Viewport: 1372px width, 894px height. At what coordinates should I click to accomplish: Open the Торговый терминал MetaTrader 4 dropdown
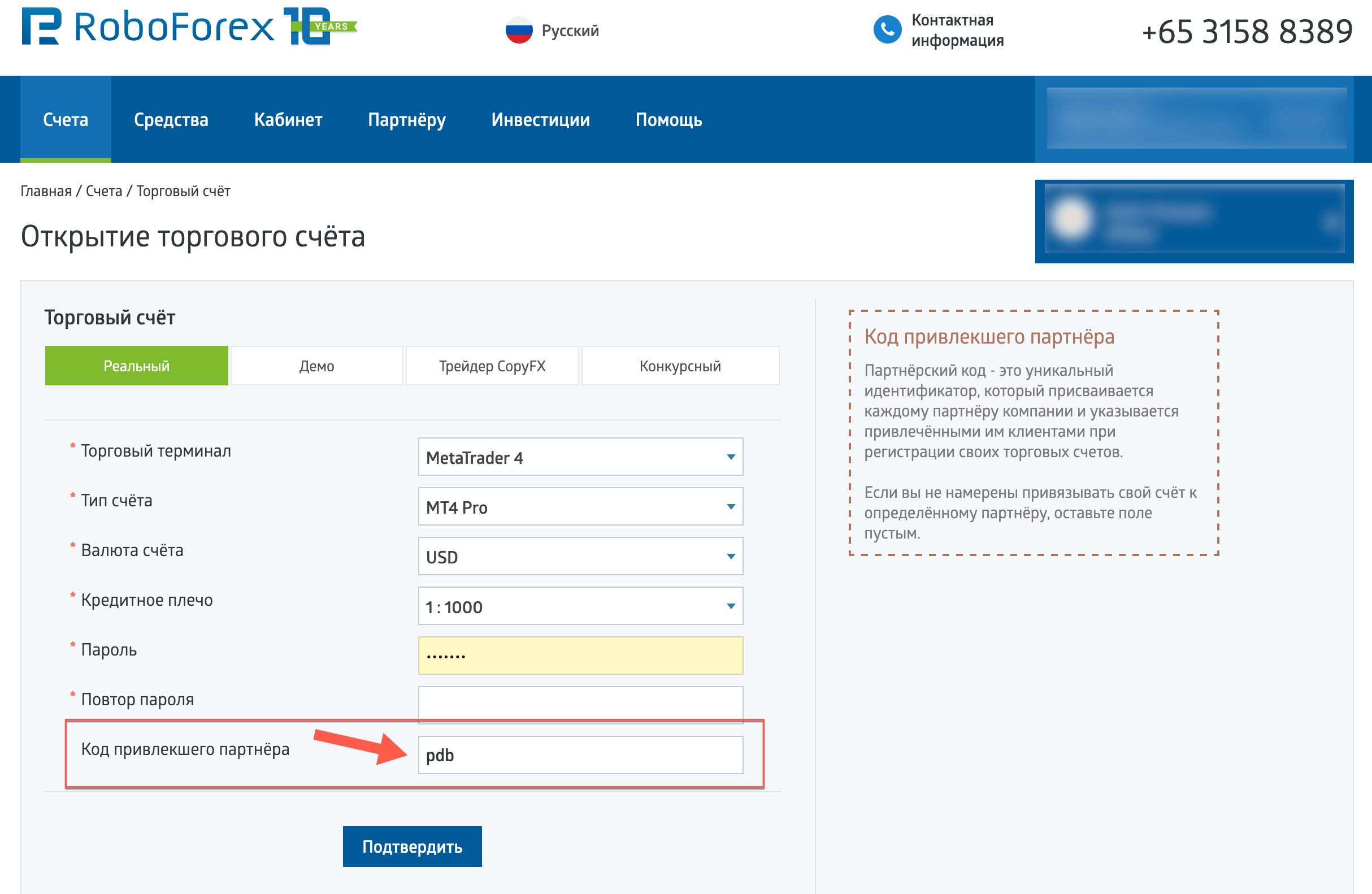tap(580, 457)
